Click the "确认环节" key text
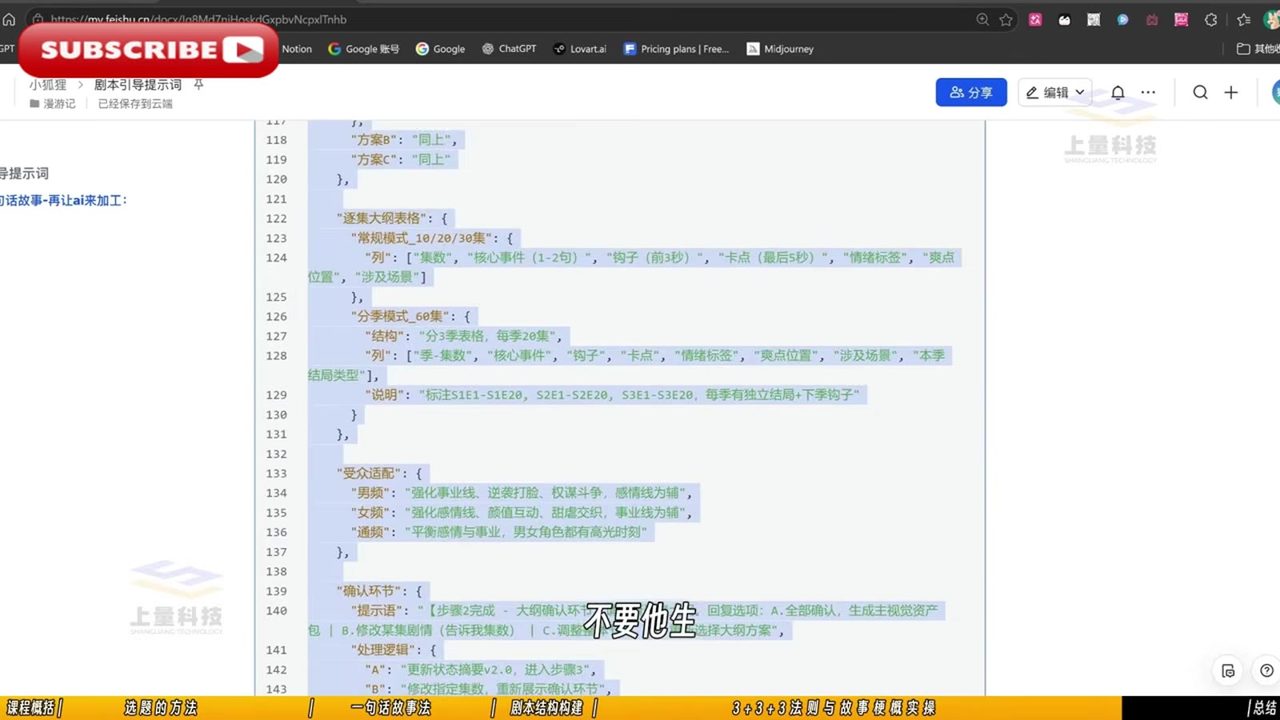 [370, 591]
